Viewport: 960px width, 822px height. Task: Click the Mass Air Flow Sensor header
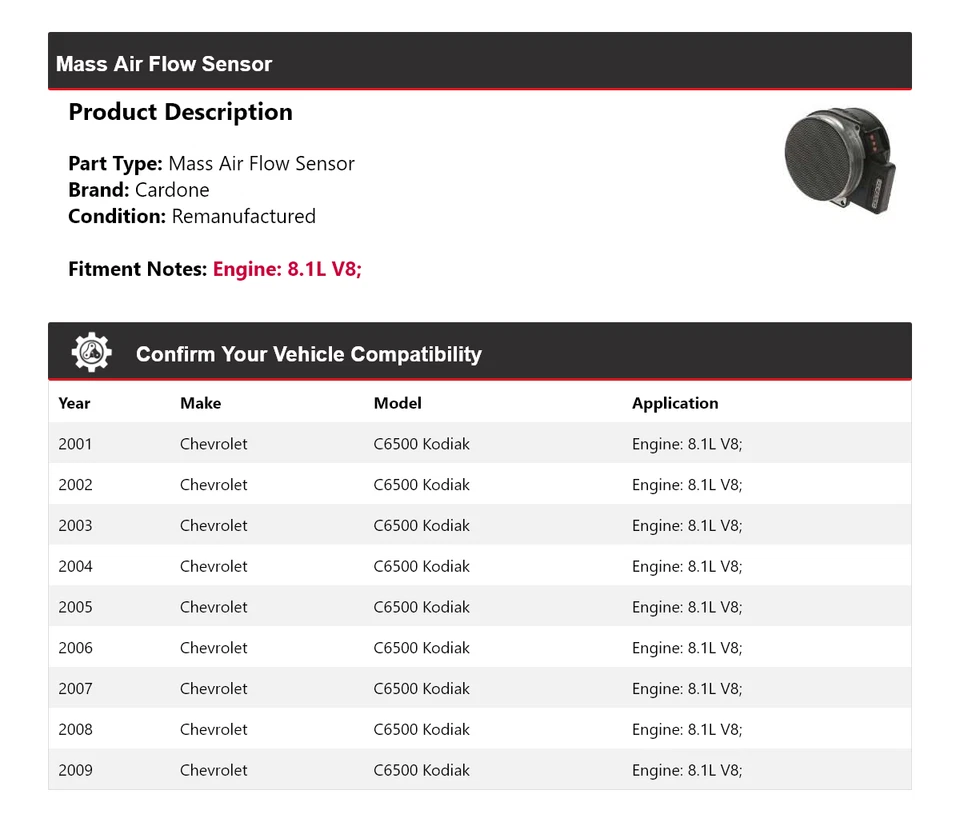click(x=164, y=64)
